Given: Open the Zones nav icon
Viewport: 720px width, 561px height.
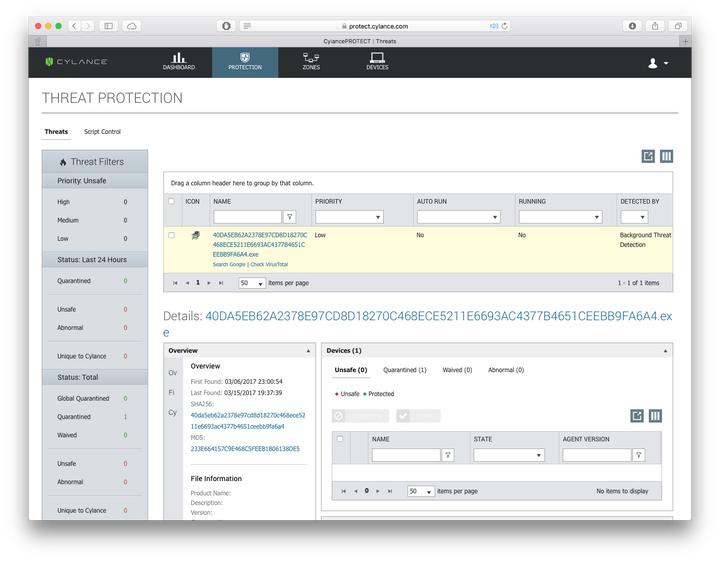Looking at the screenshot, I should coord(311,62).
